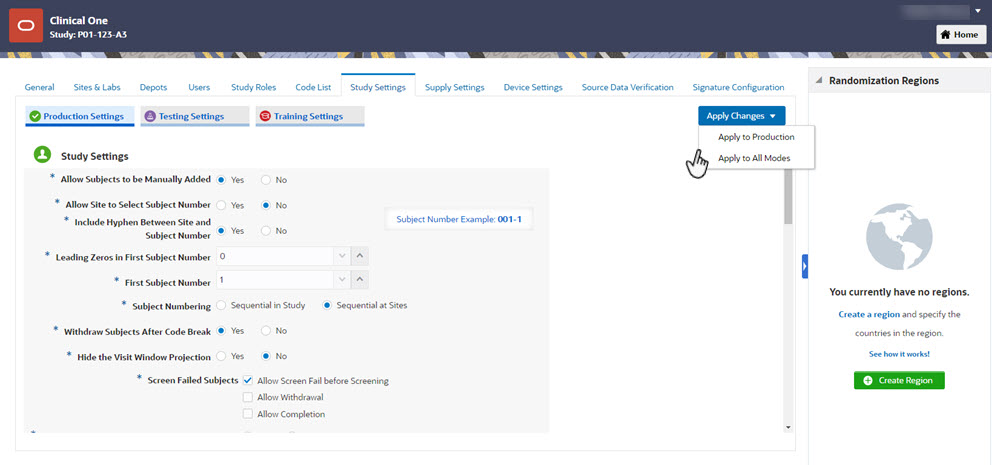Set Allow Site Select Subject Number Yes

point(221,205)
